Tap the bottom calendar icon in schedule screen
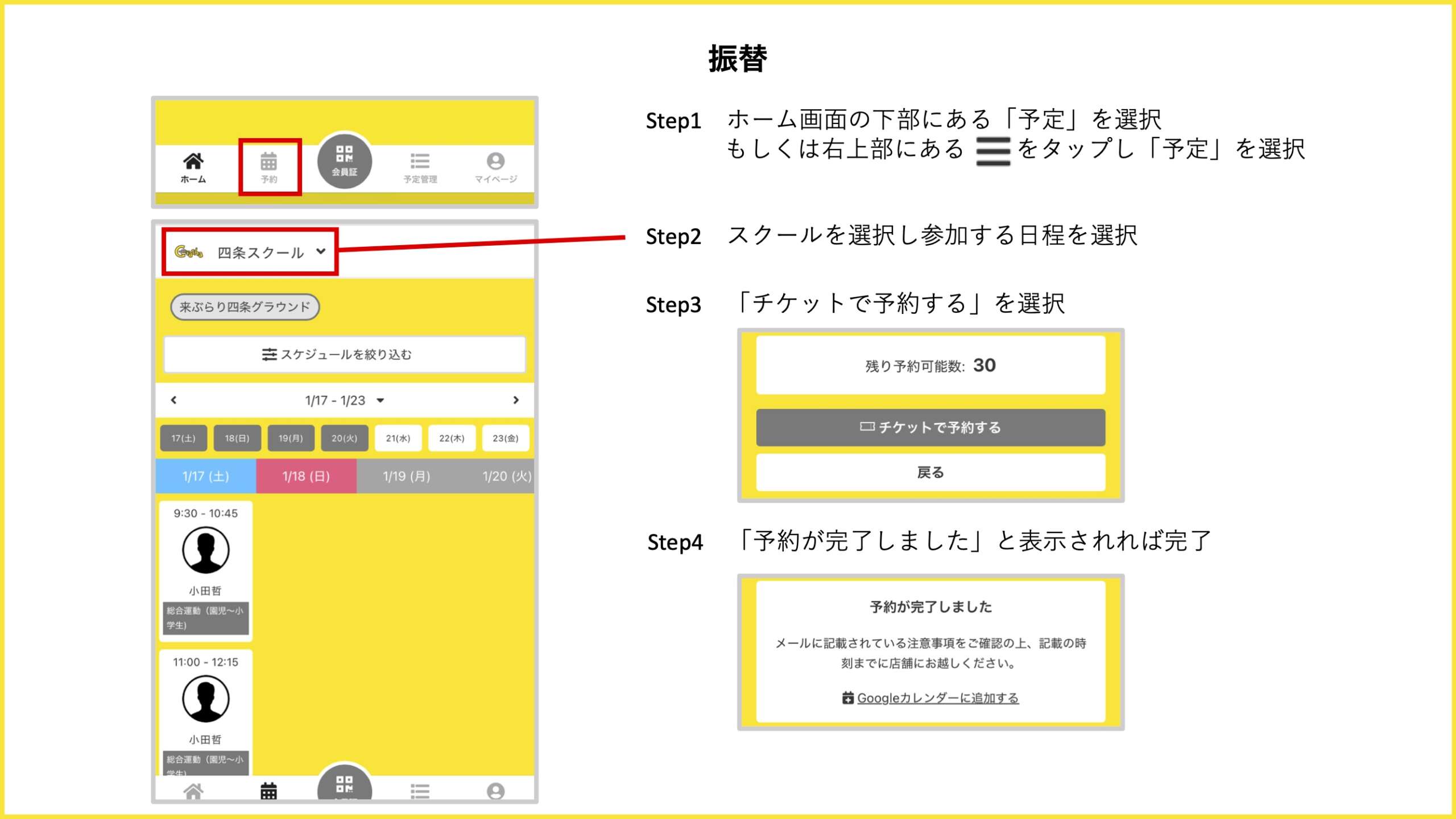 coord(269,790)
